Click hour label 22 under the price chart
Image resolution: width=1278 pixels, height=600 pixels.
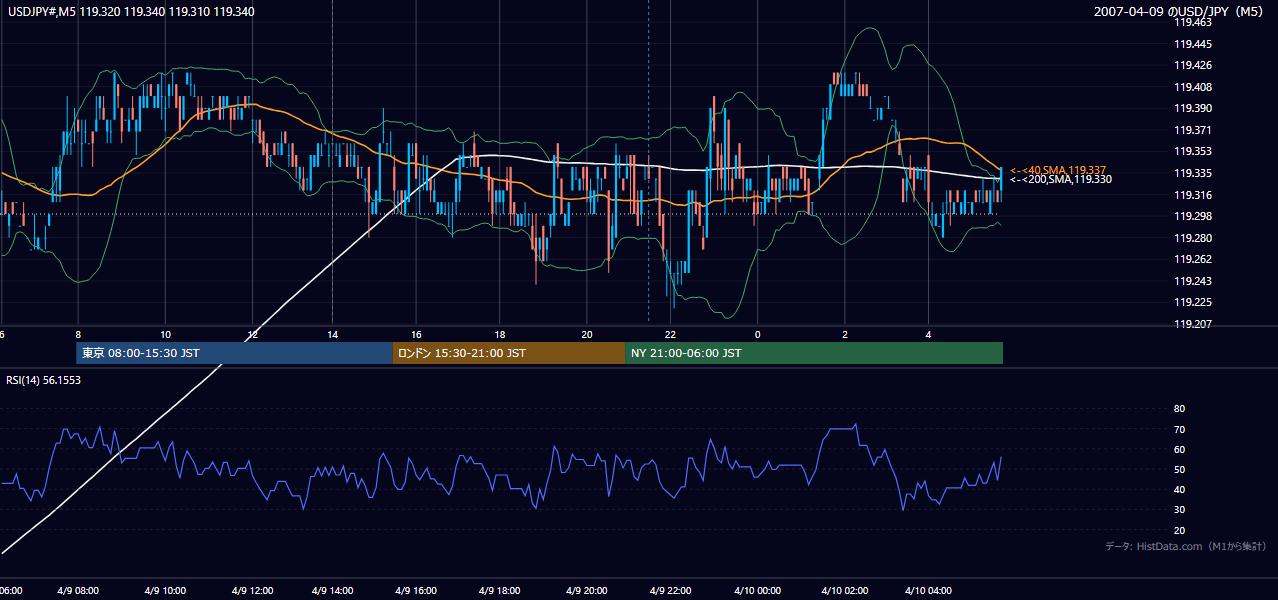click(671, 335)
